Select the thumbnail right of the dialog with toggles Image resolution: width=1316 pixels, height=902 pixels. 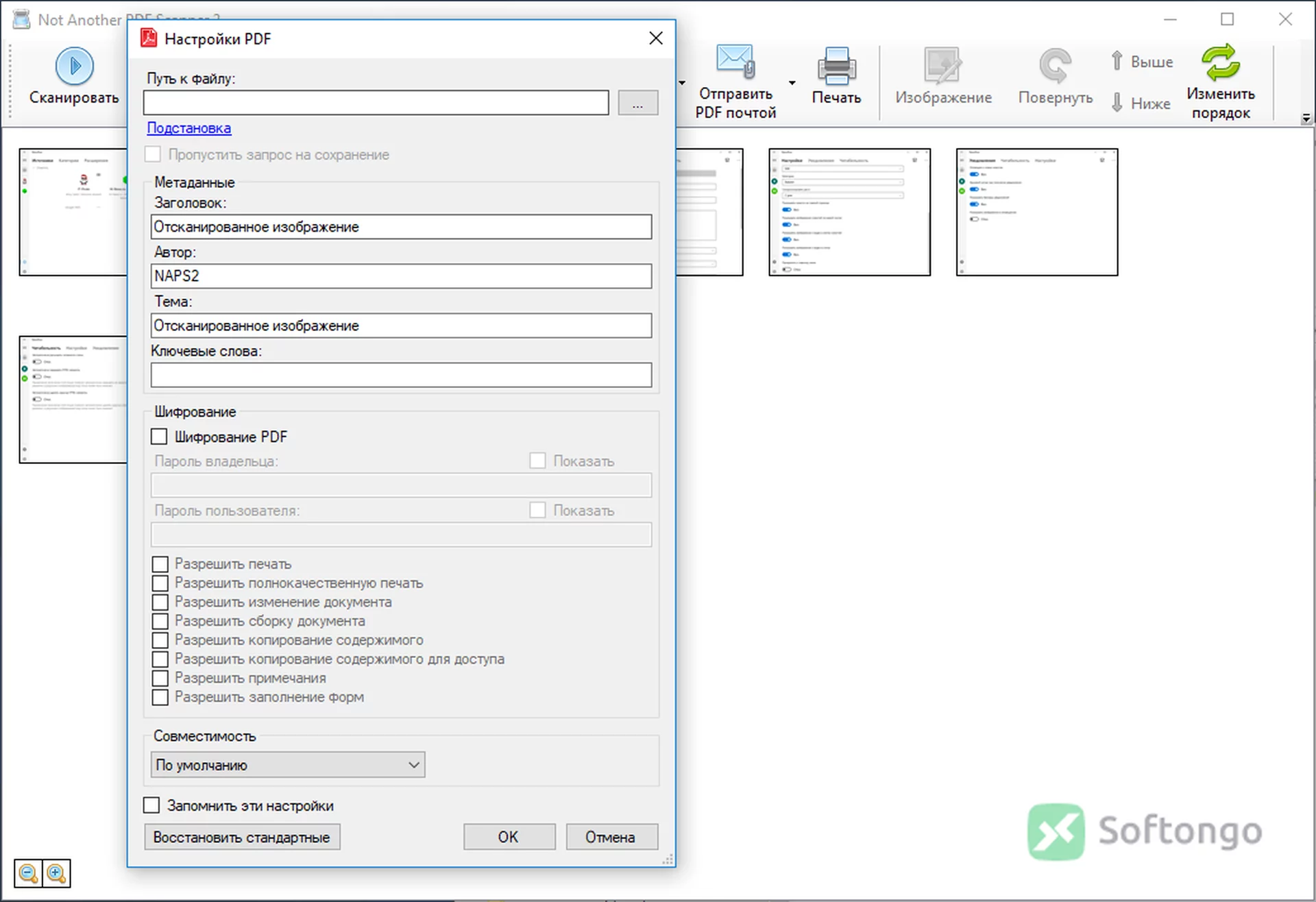pyautogui.click(x=849, y=212)
